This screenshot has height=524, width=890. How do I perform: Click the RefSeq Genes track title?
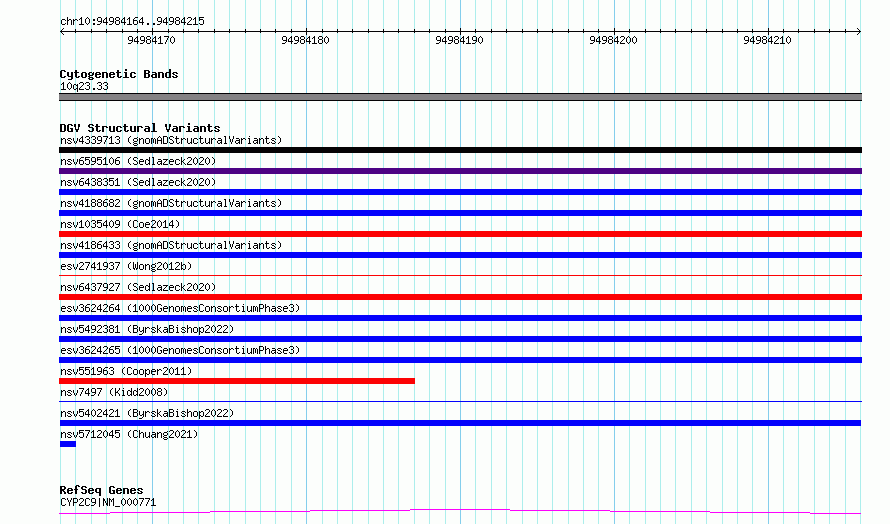(101, 490)
